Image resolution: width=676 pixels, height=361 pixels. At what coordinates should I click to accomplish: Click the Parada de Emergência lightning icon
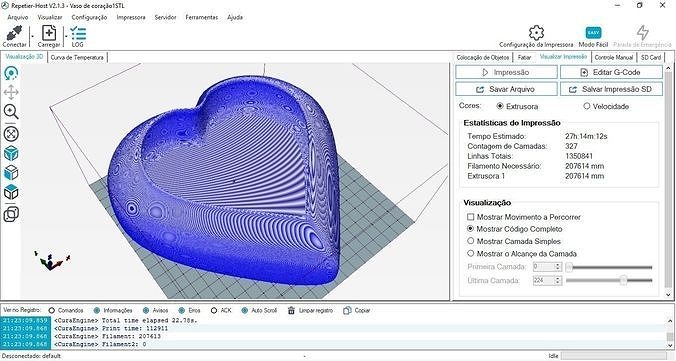click(642, 32)
